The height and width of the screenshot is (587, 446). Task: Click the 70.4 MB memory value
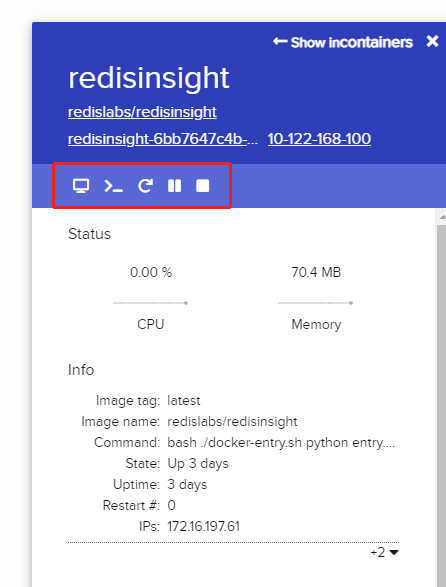pos(316,272)
